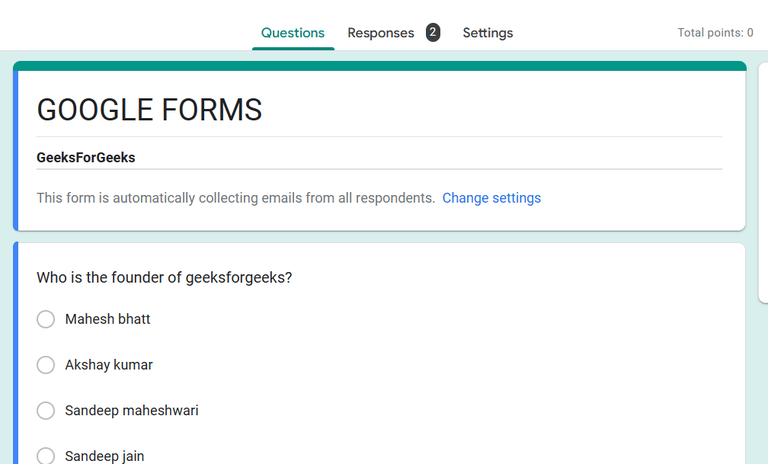
Task: Mark the Sandeep jain radio circle
Action: pos(45,456)
